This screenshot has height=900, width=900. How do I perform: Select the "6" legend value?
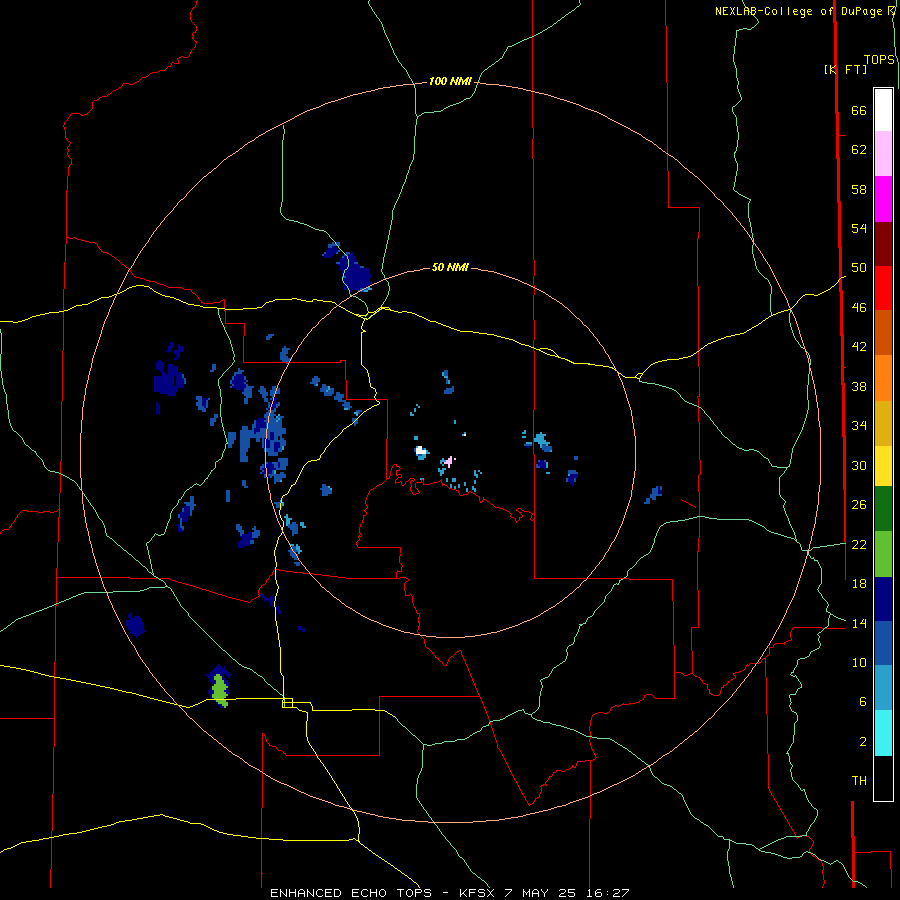click(x=863, y=701)
